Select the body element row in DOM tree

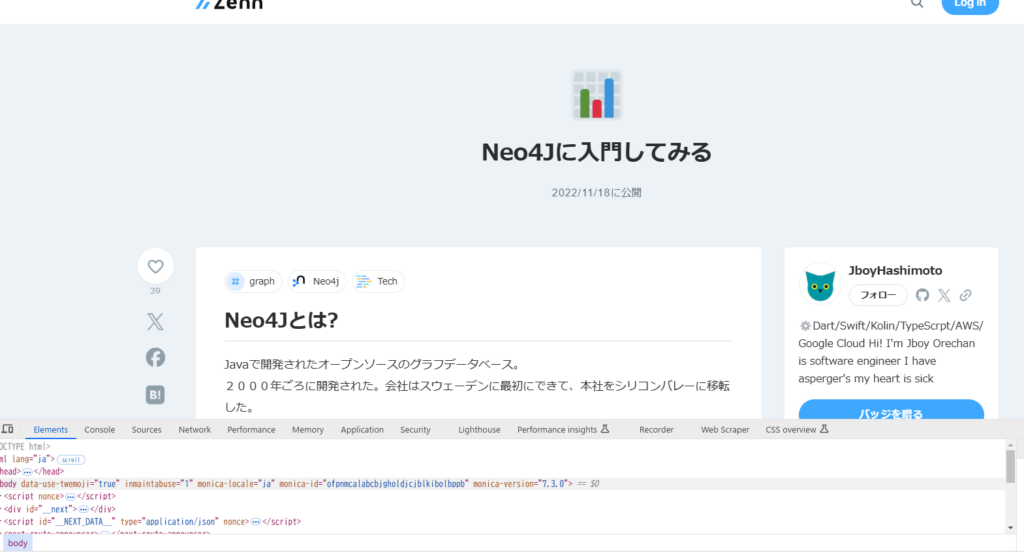point(502,484)
